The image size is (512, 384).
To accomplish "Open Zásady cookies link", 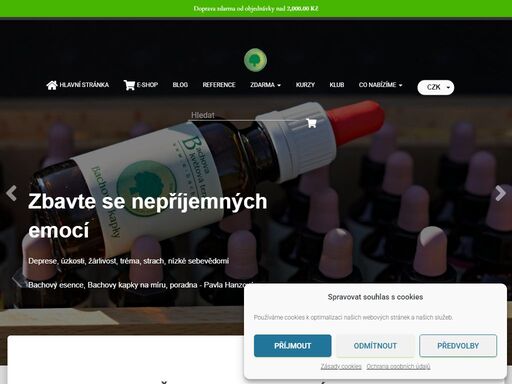I will [x=341, y=366].
